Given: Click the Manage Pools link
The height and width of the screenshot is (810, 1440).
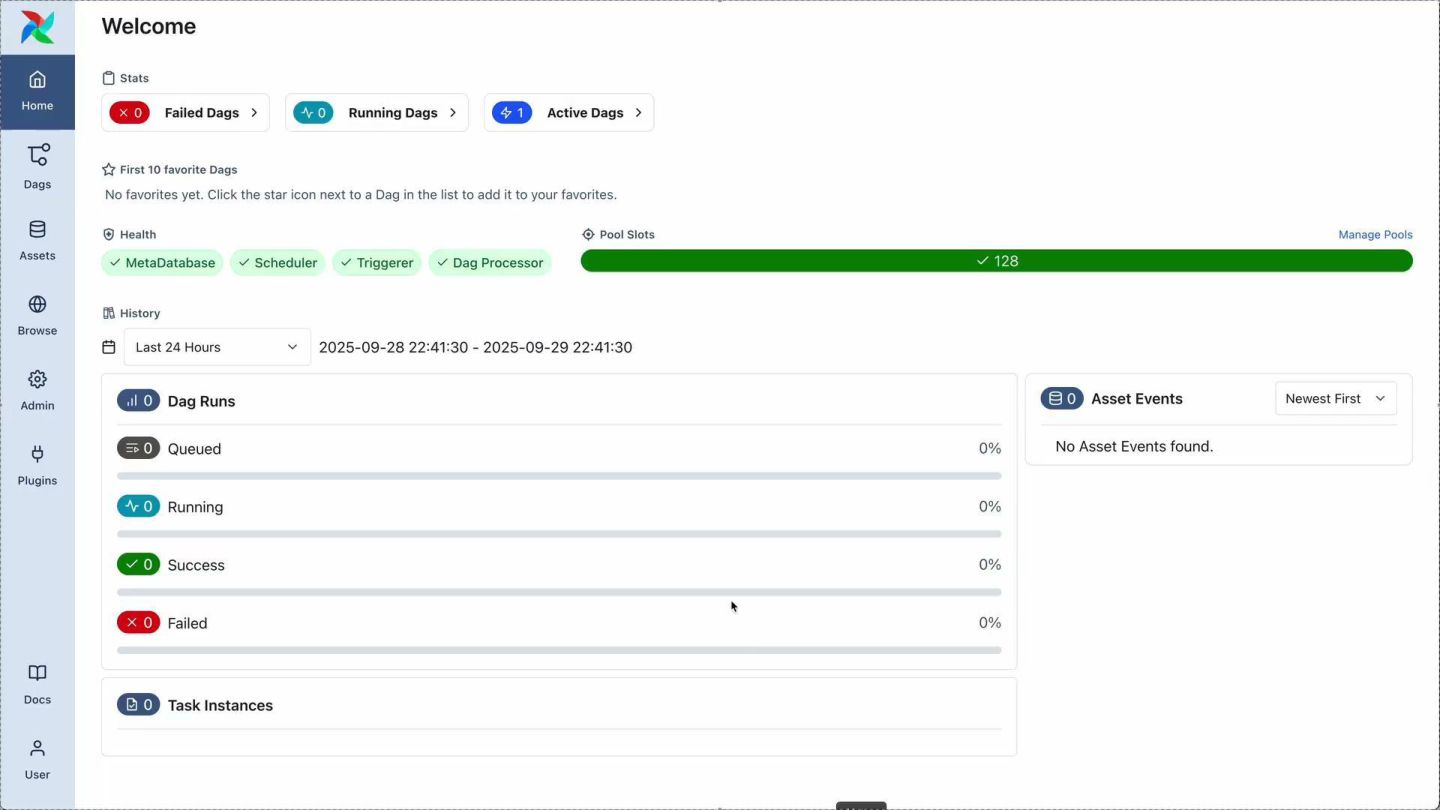Looking at the screenshot, I should (1375, 235).
